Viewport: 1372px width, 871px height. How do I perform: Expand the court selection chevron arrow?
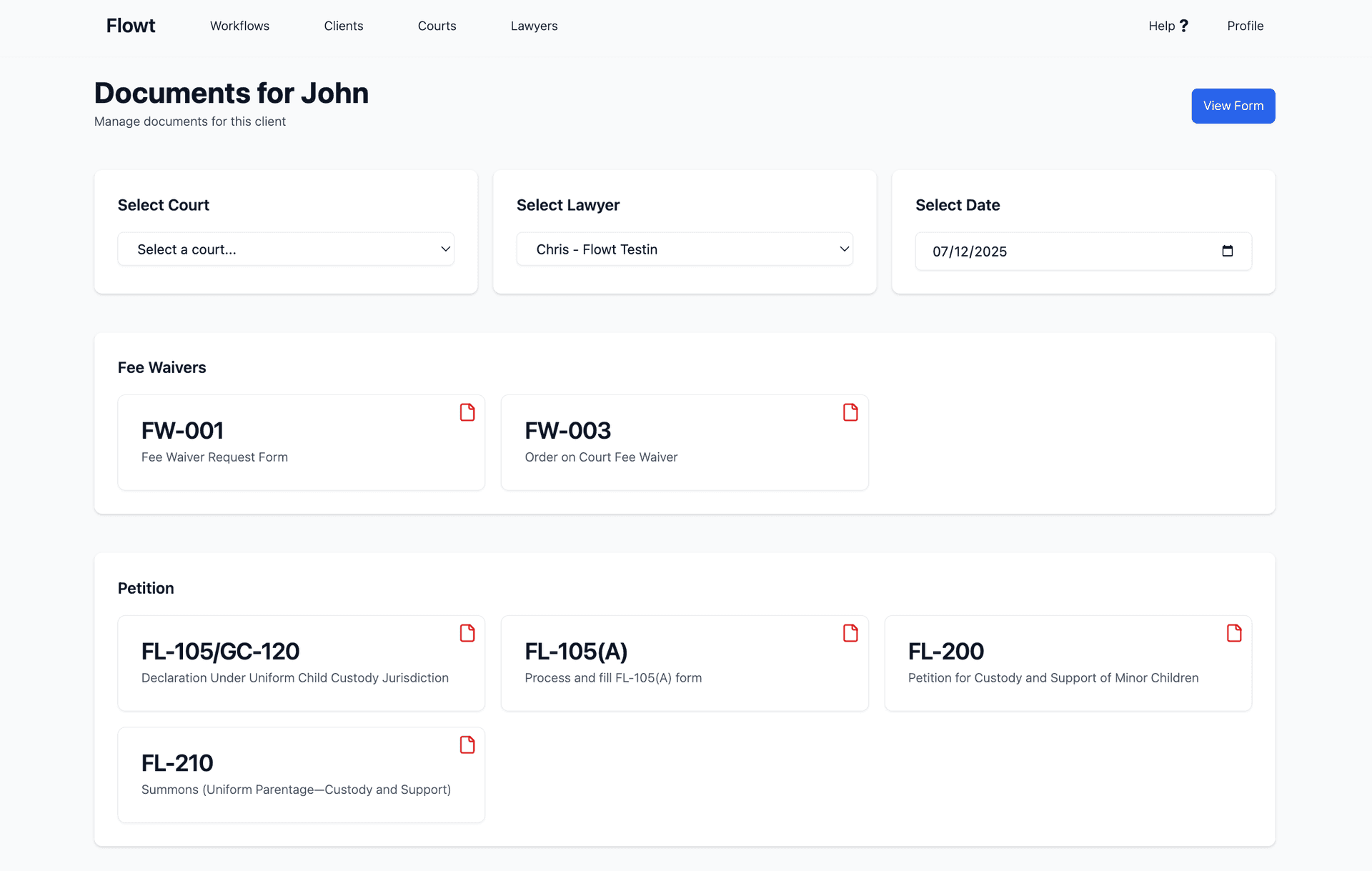click(x=444, y=249)
